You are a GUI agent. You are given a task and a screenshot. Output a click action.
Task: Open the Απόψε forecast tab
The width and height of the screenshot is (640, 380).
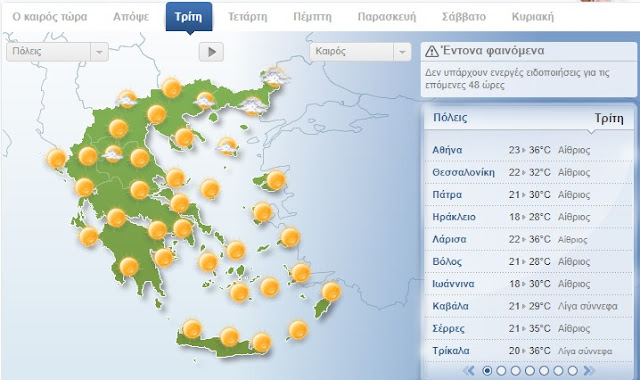point(131,17)
